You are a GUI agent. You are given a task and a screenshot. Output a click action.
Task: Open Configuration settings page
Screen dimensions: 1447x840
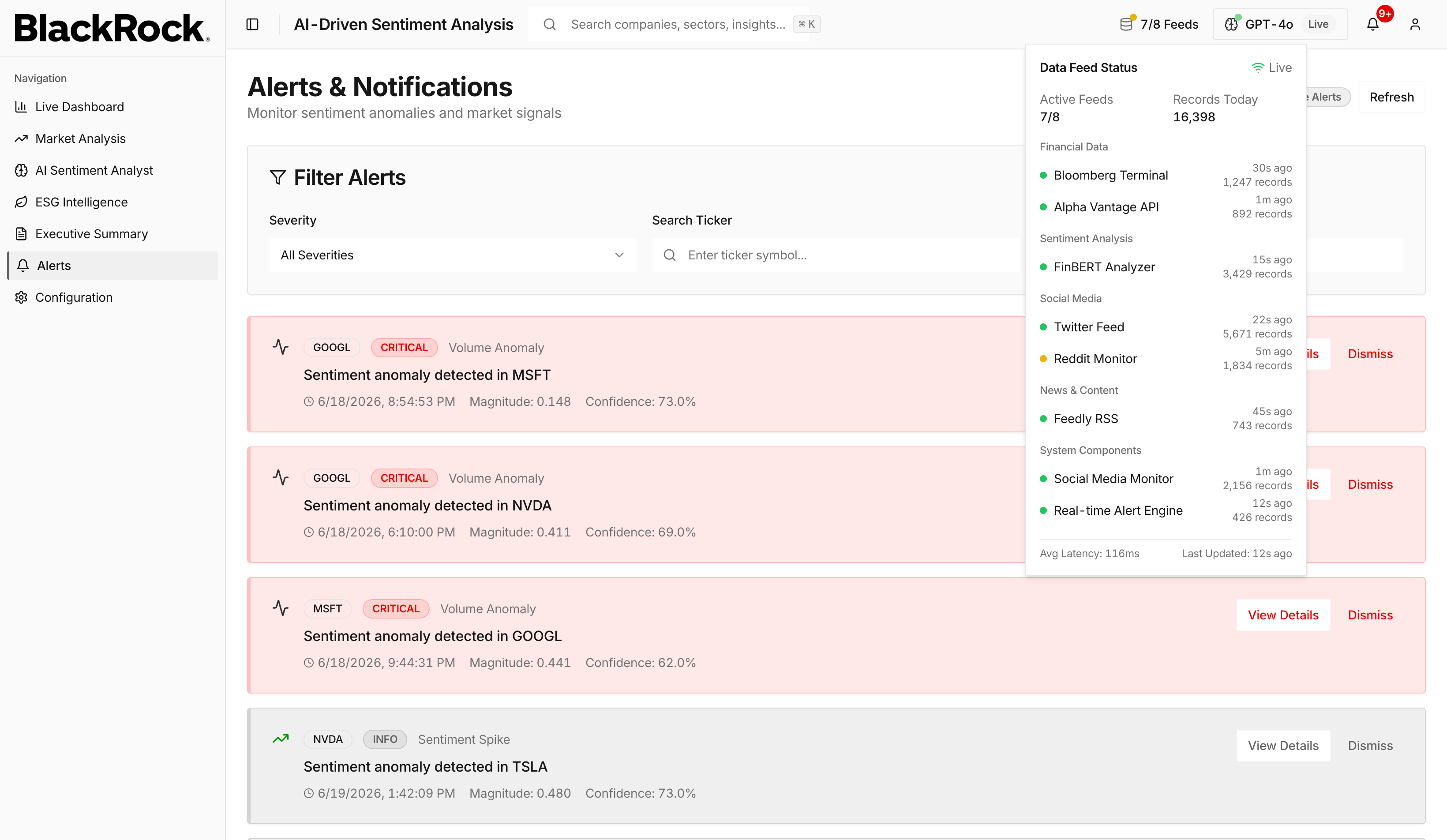[112, 297]
